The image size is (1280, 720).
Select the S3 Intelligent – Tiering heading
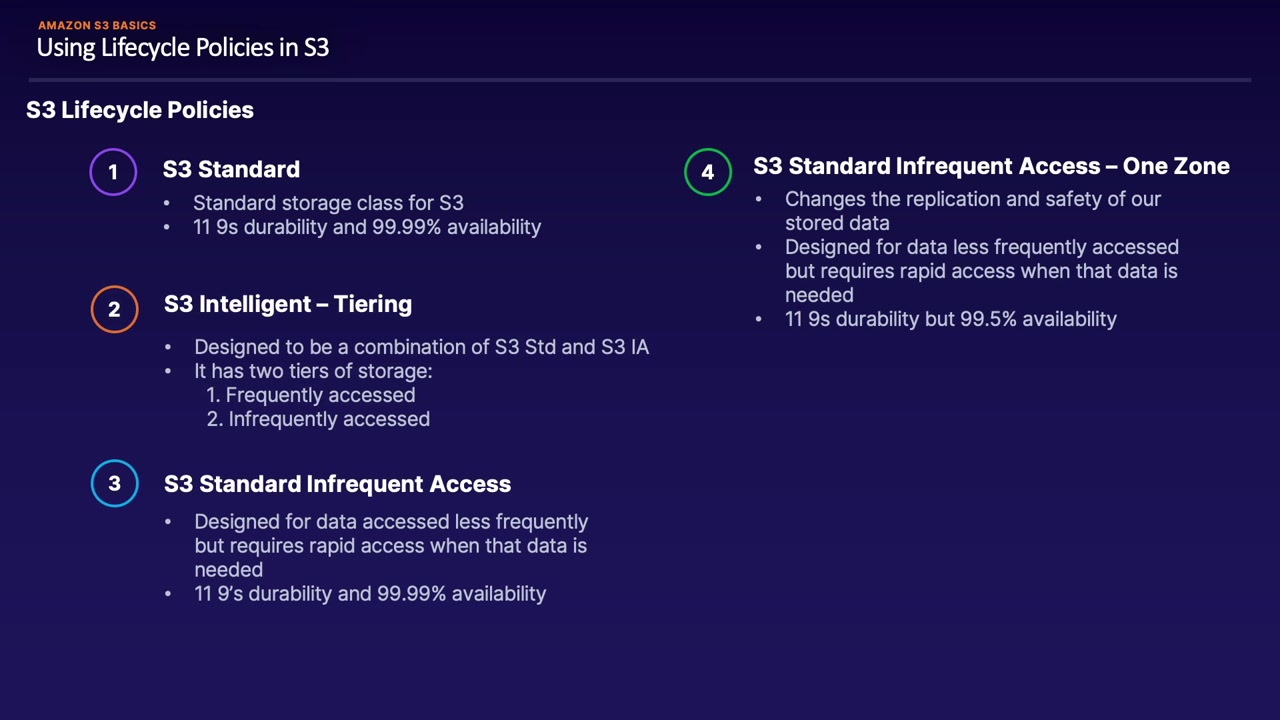288,304
